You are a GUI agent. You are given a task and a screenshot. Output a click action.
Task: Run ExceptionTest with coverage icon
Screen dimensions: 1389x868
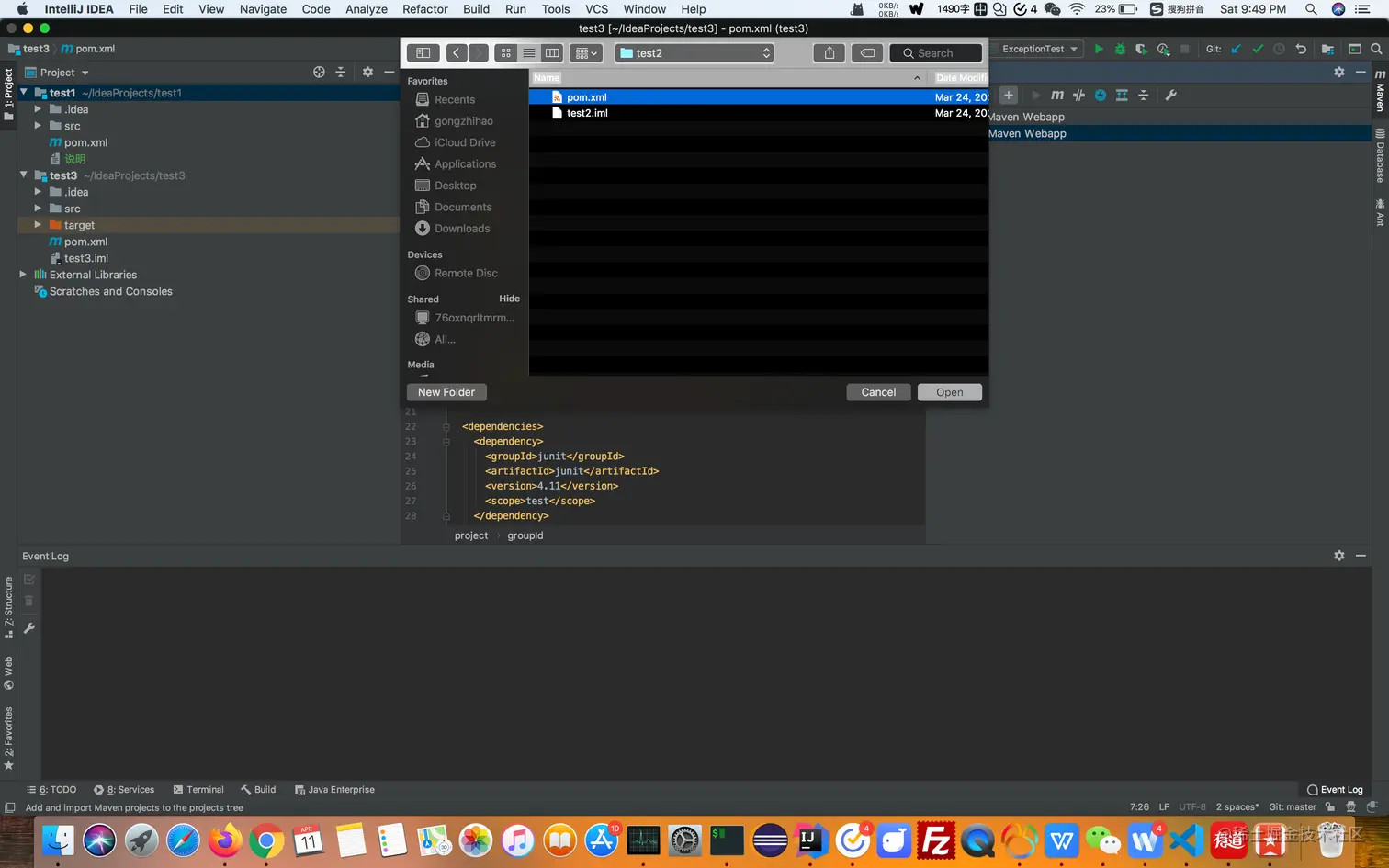tap(1141, 49)
